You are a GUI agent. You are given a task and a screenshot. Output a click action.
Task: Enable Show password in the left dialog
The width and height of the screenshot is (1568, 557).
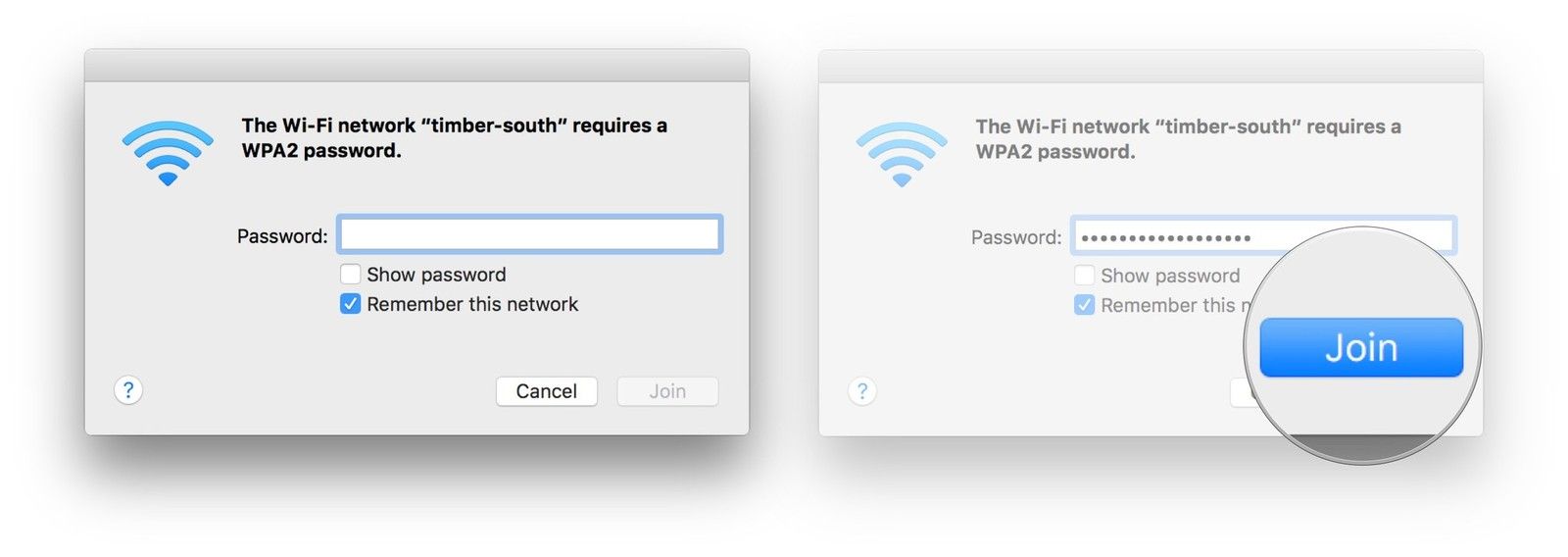pyautogui.click(x=350, y=275)
